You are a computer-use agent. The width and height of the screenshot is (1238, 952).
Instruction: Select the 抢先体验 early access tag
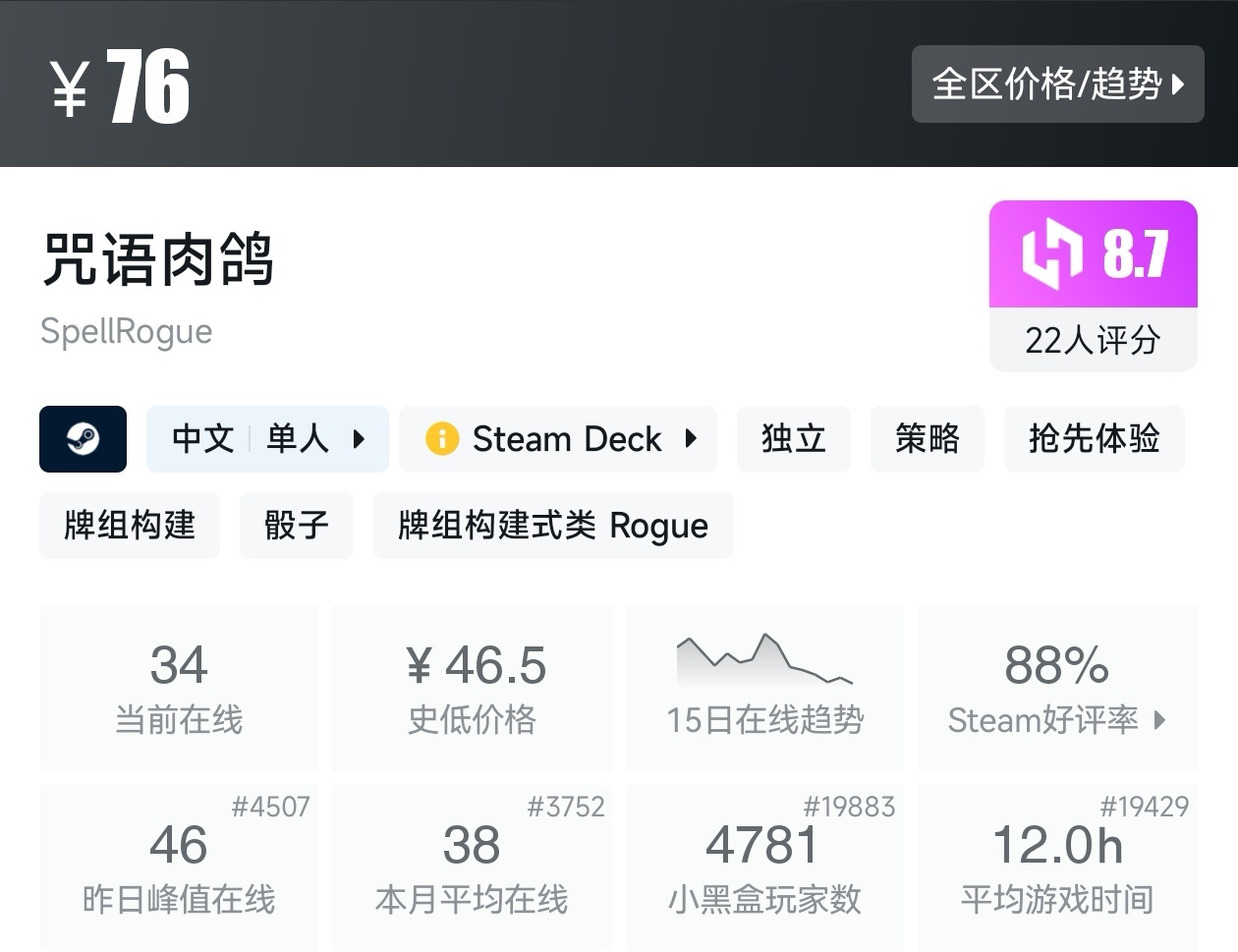pyautogui.click(x=1094, y=438)
